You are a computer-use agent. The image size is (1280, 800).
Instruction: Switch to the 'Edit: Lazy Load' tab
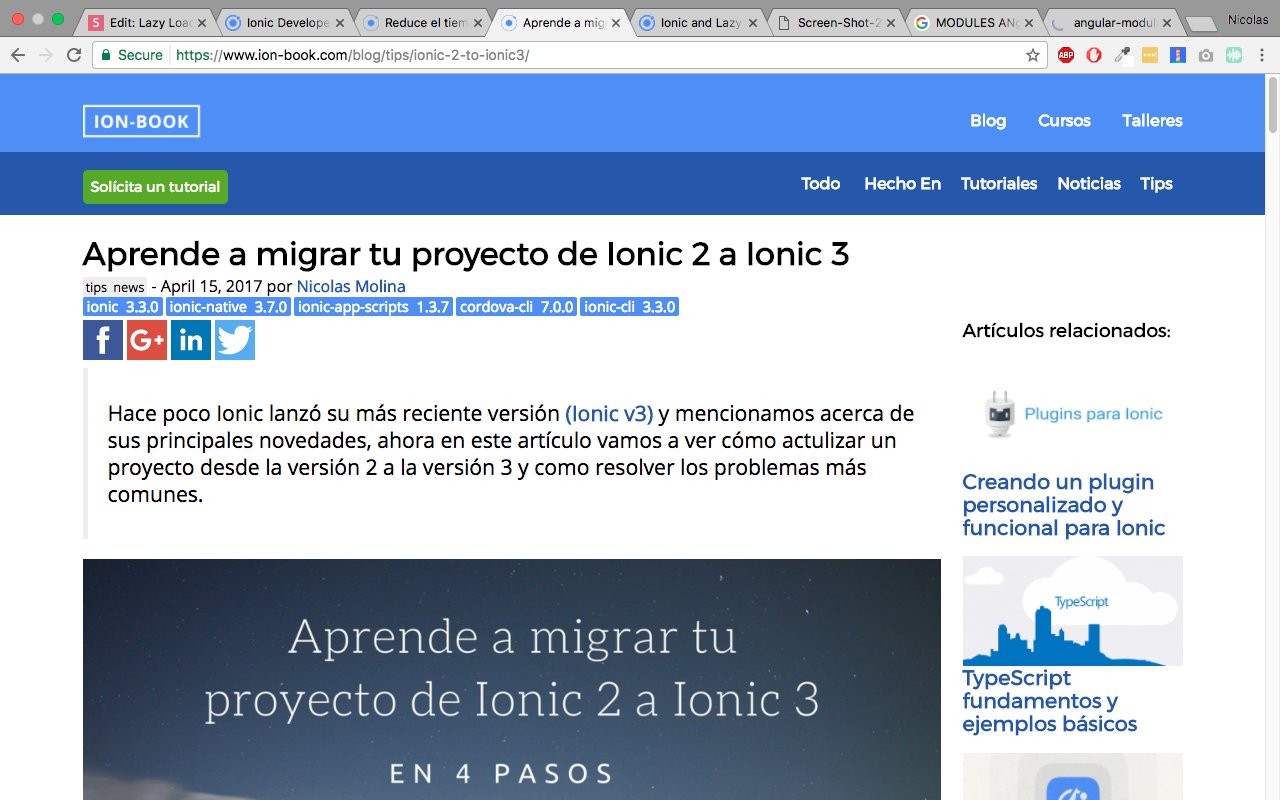coord(145,22)
